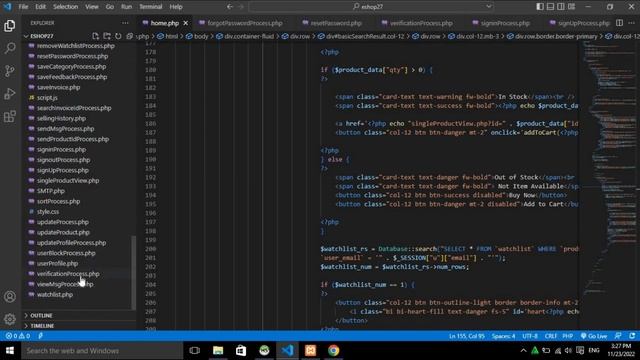Open the Help menu
This screenshot has height=360, width=640.
176,7
